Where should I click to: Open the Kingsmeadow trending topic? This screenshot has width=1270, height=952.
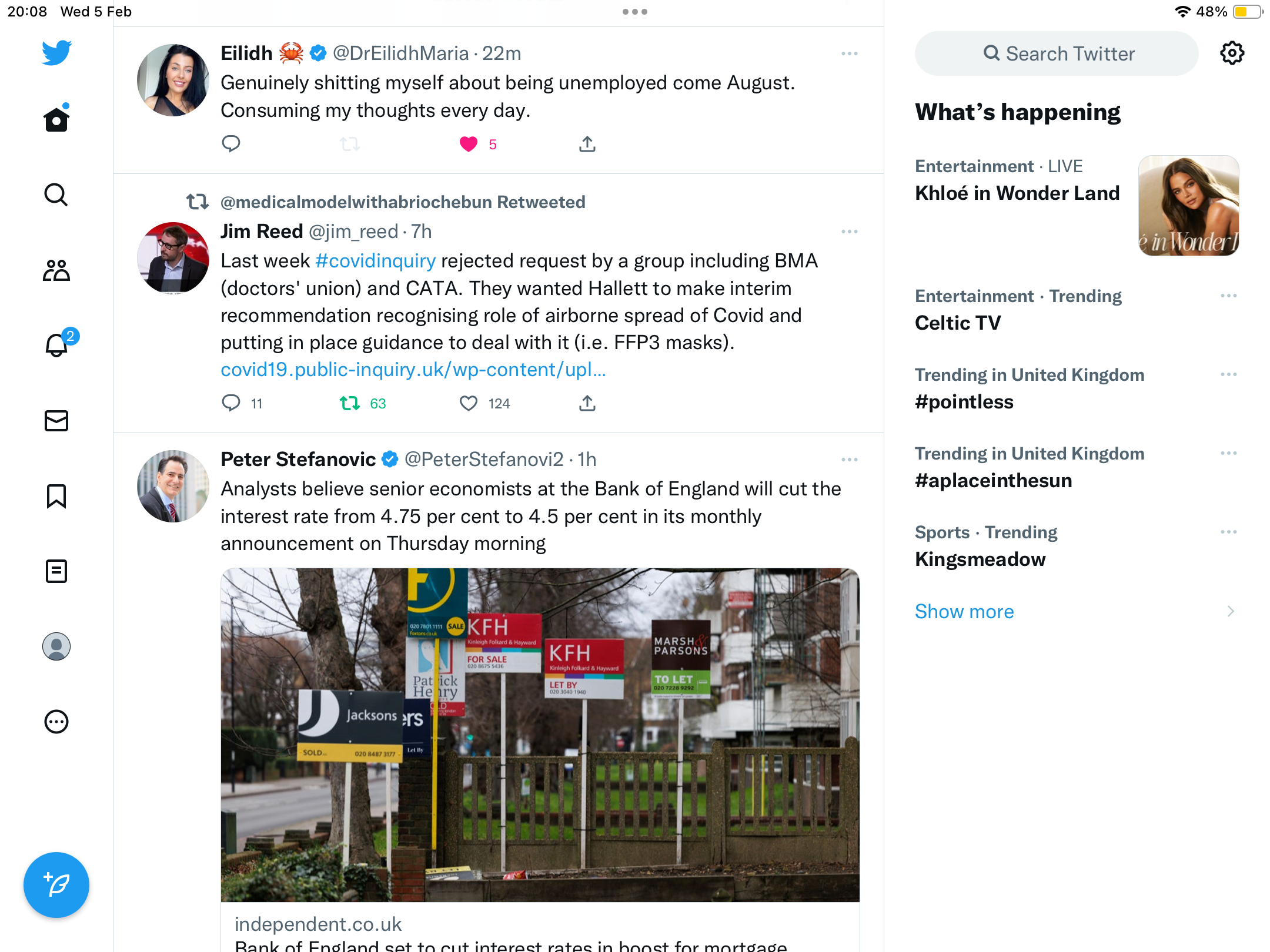980,559
